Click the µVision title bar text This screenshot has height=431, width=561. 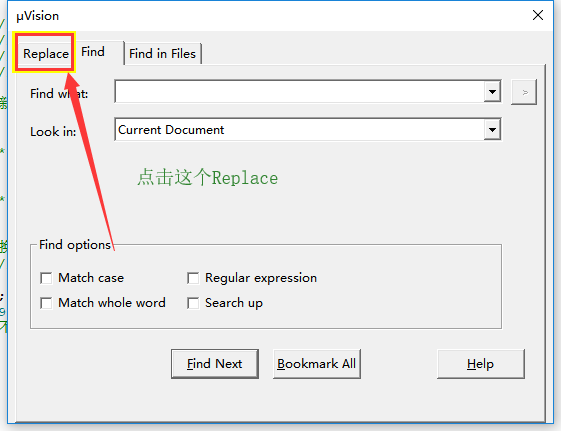tap(38, 16)
